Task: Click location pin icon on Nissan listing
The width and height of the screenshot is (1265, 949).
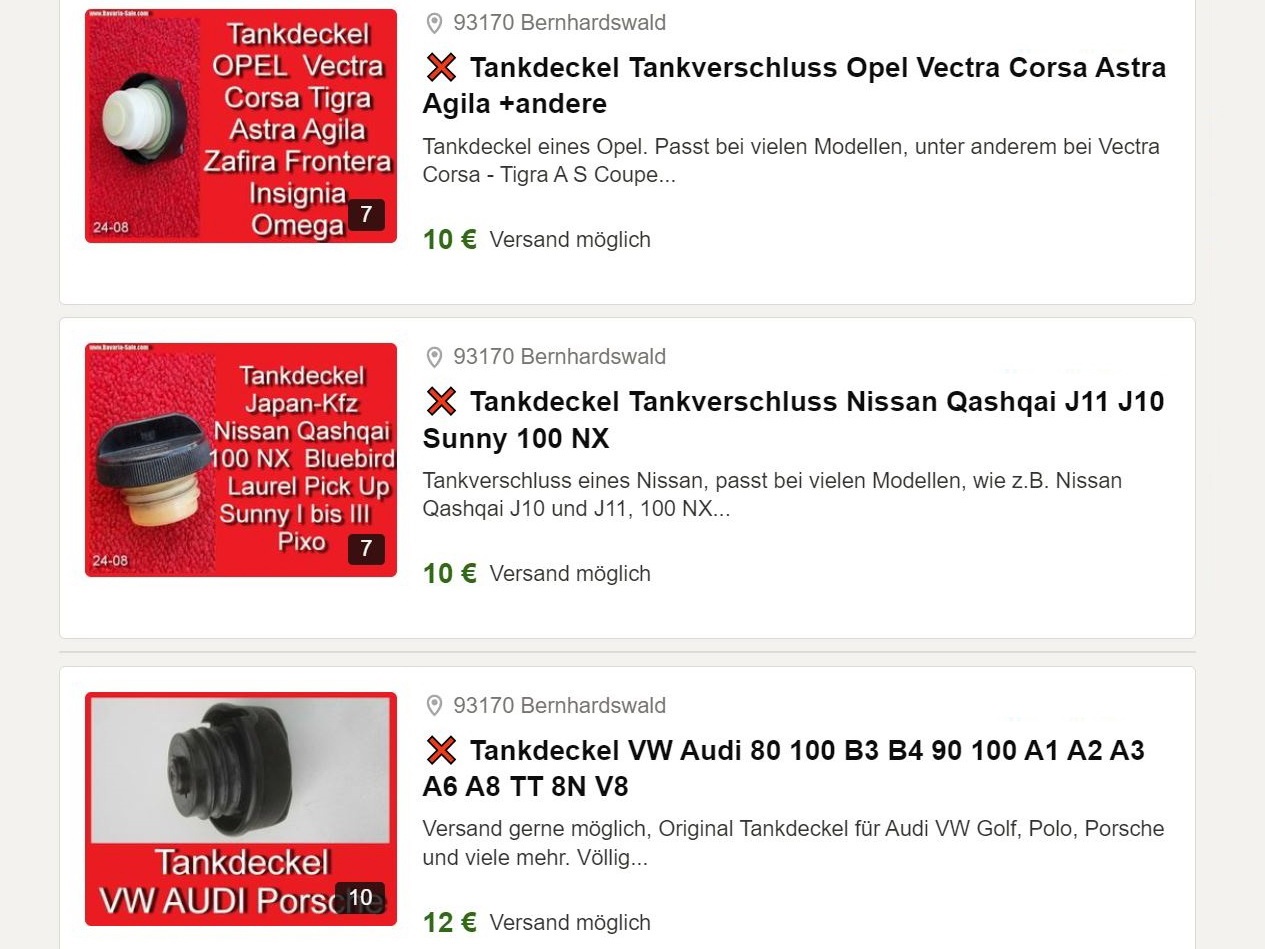Action: pyautogui.click(x=434, y=357)
